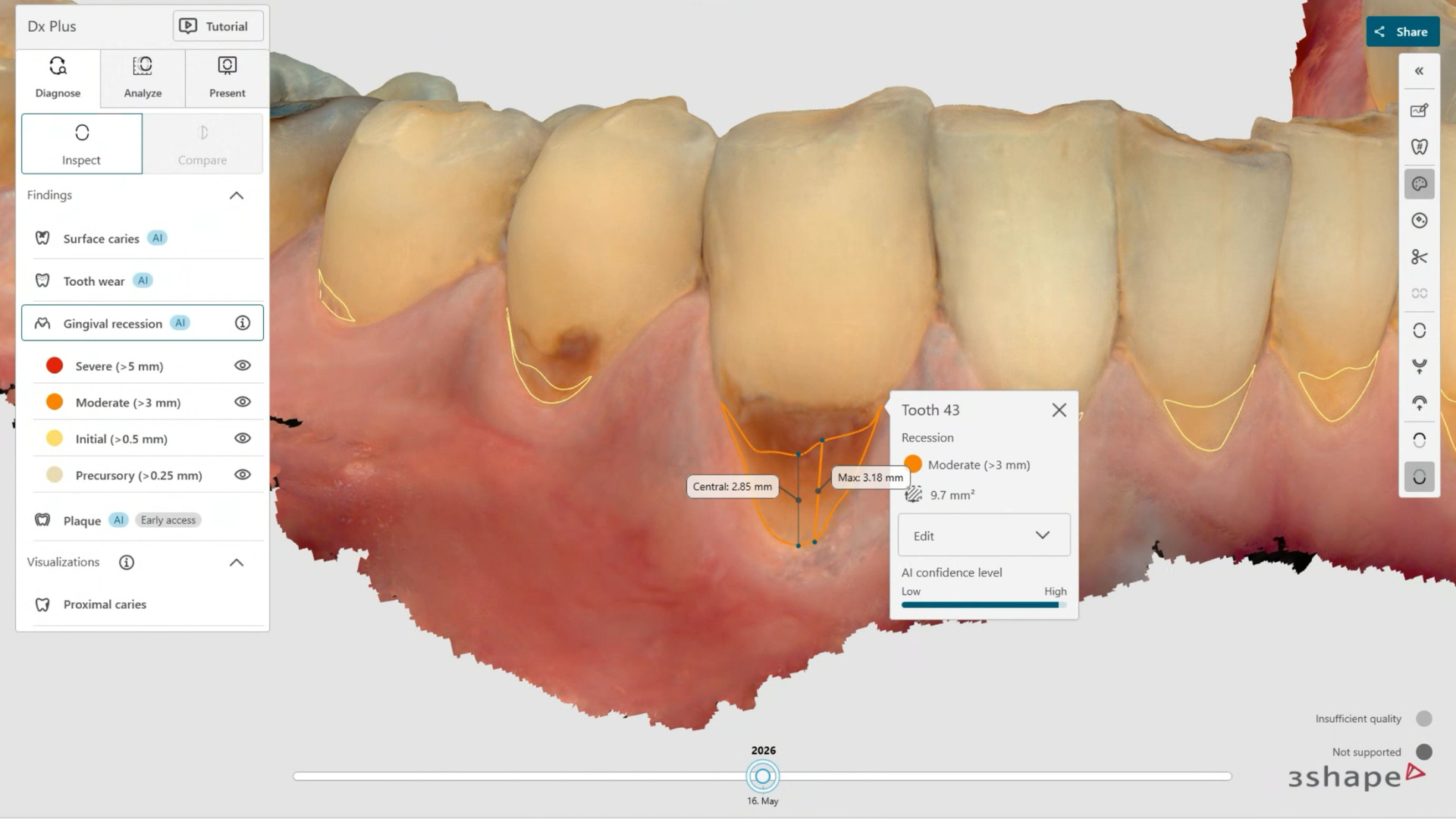Click the Tooth 43 popup title
The width and height of the screenshot is (1456, 819).
pos(930,410)
